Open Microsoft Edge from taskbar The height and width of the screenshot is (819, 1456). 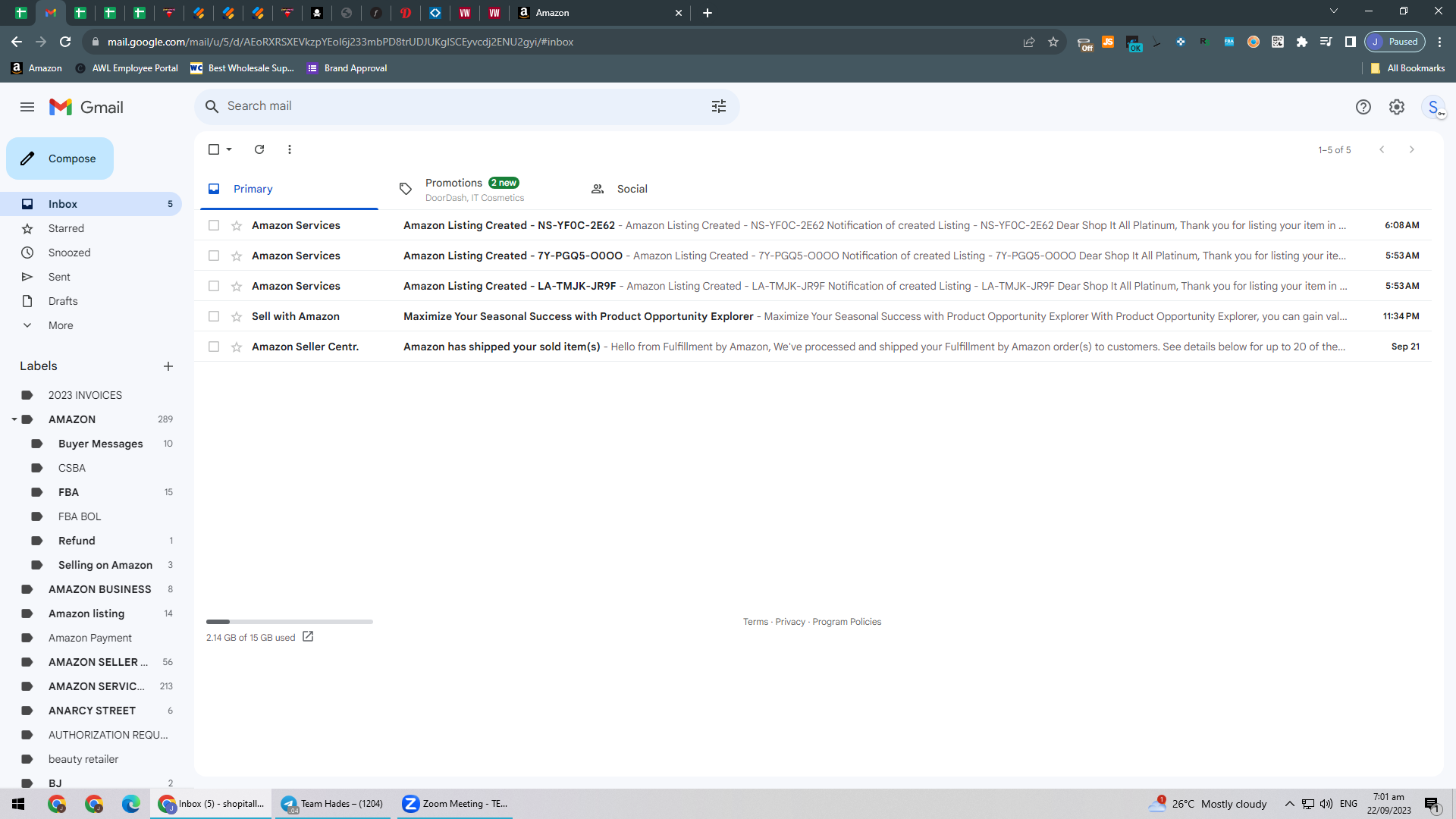tap(131, 804)
